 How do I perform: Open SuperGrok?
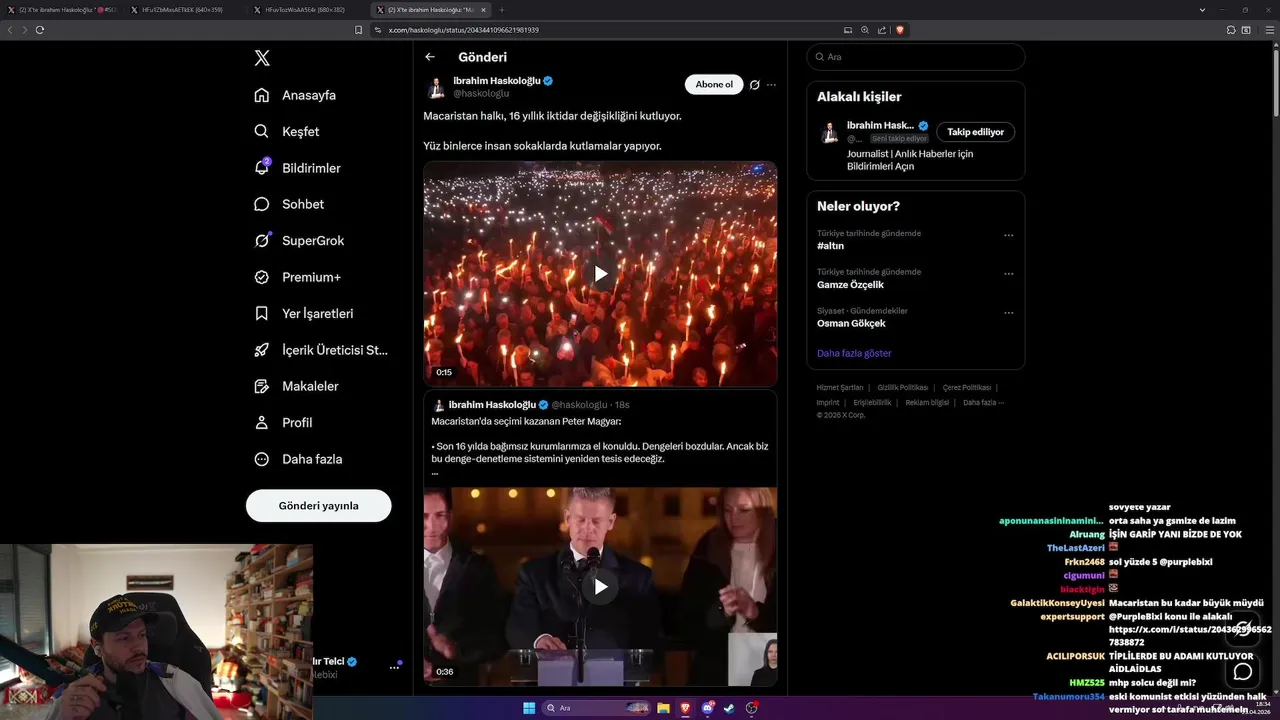[299, 240]
